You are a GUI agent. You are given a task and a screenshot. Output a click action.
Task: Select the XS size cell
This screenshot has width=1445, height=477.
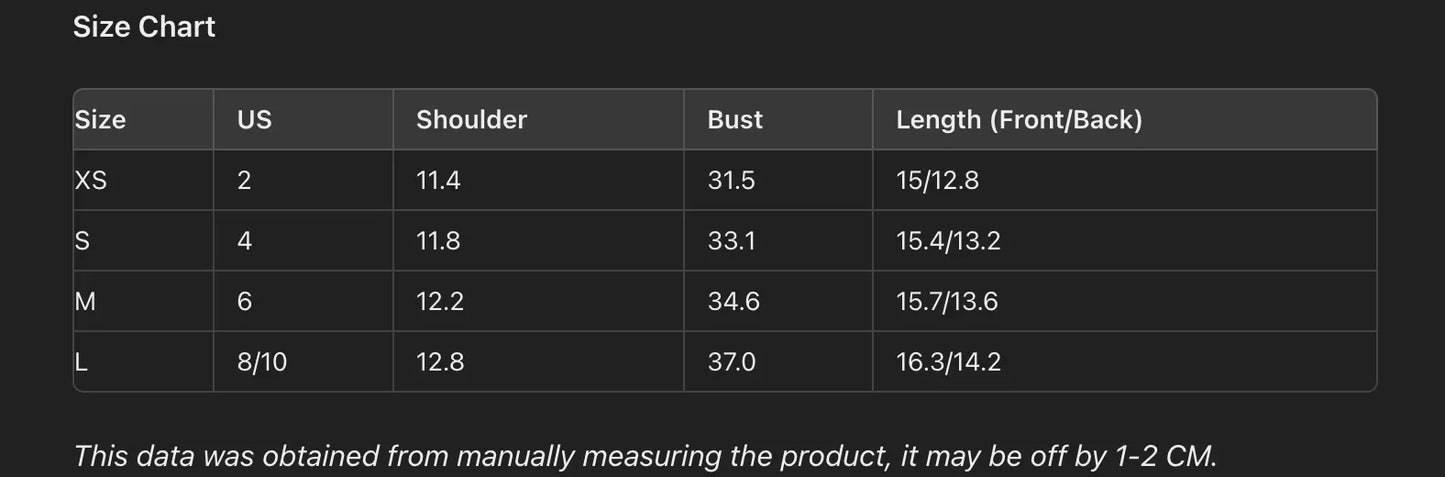(91, 181)
